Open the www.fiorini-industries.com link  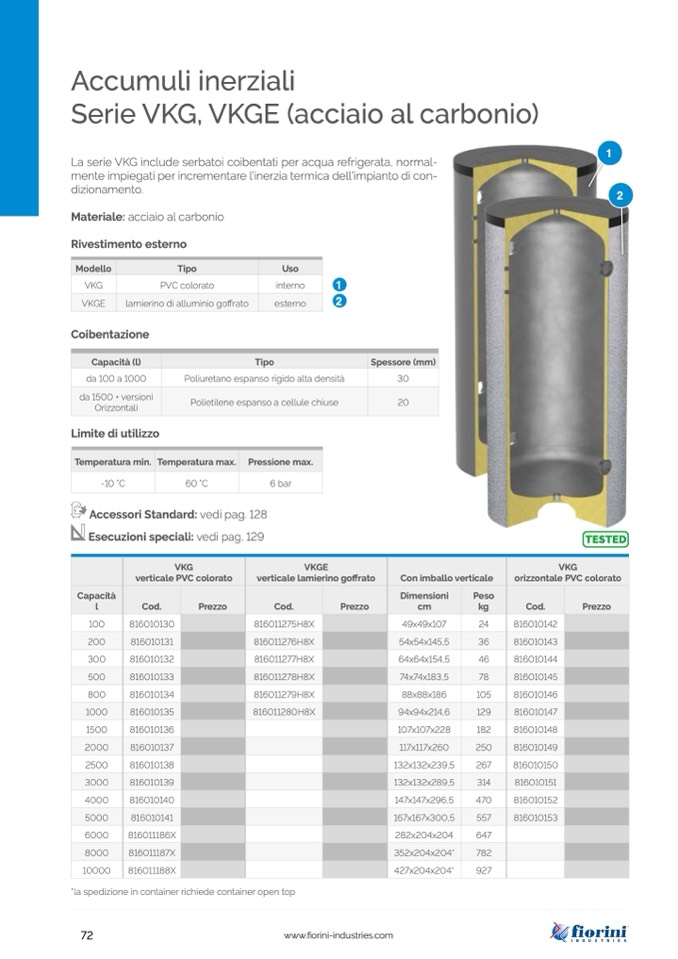[338, 935]
